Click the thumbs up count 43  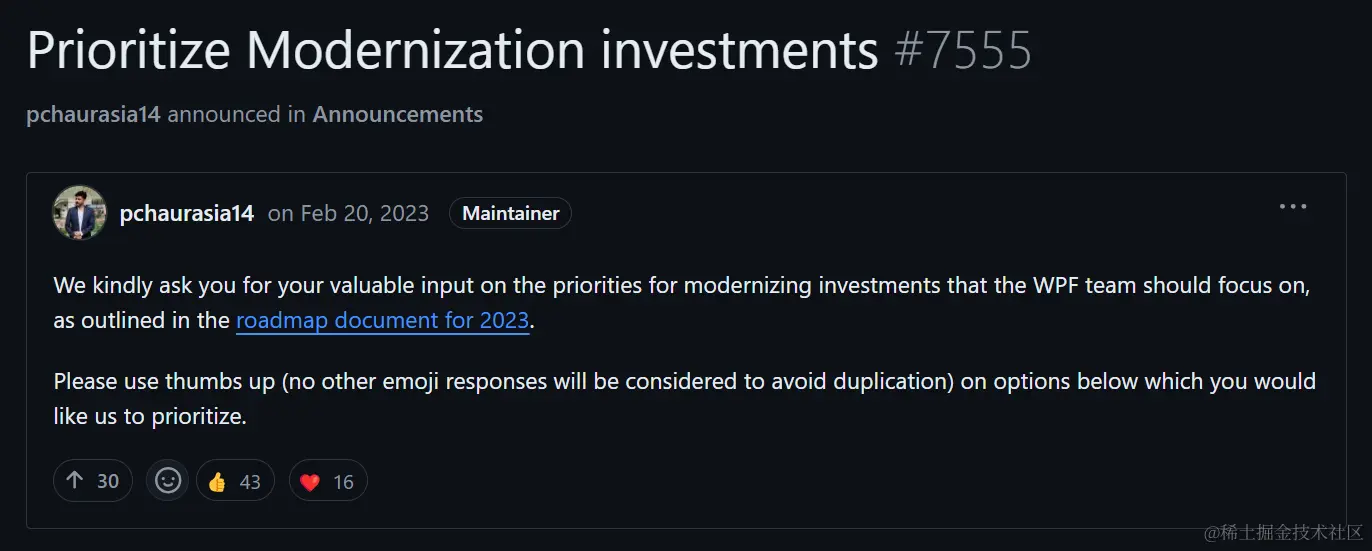(250, 482)
